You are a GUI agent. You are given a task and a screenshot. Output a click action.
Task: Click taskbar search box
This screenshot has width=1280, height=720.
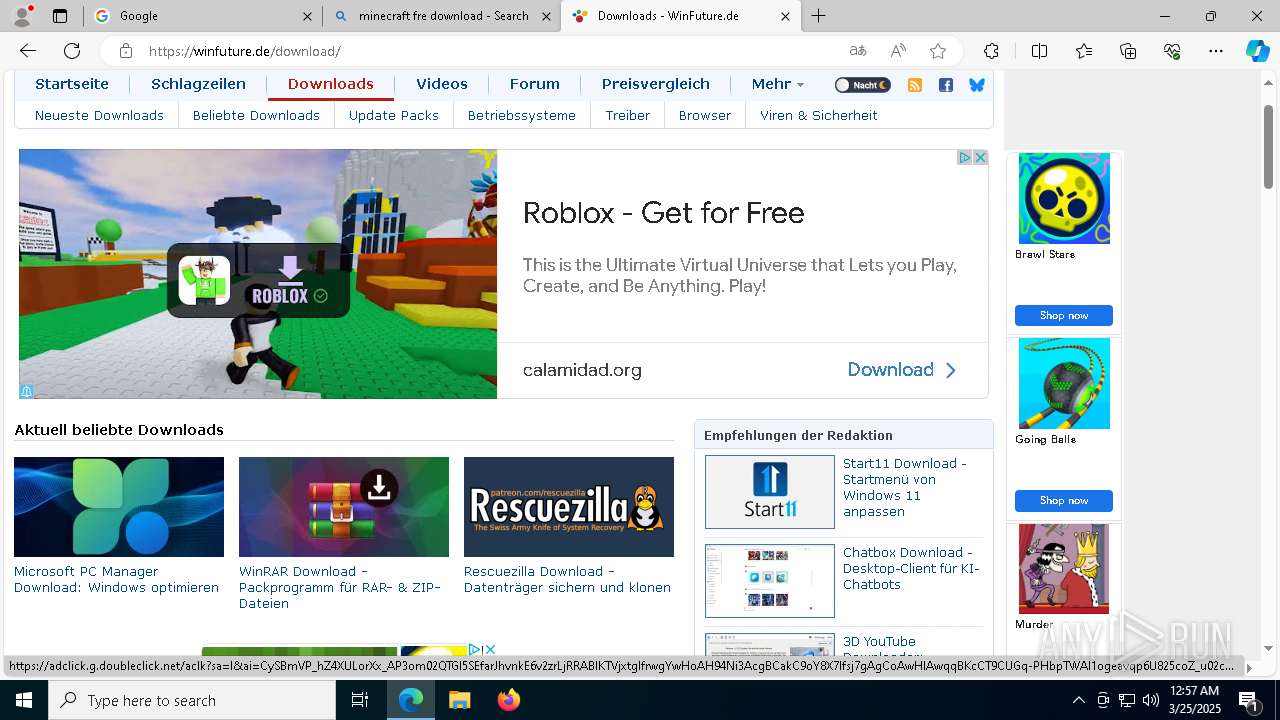click(192, 701)
